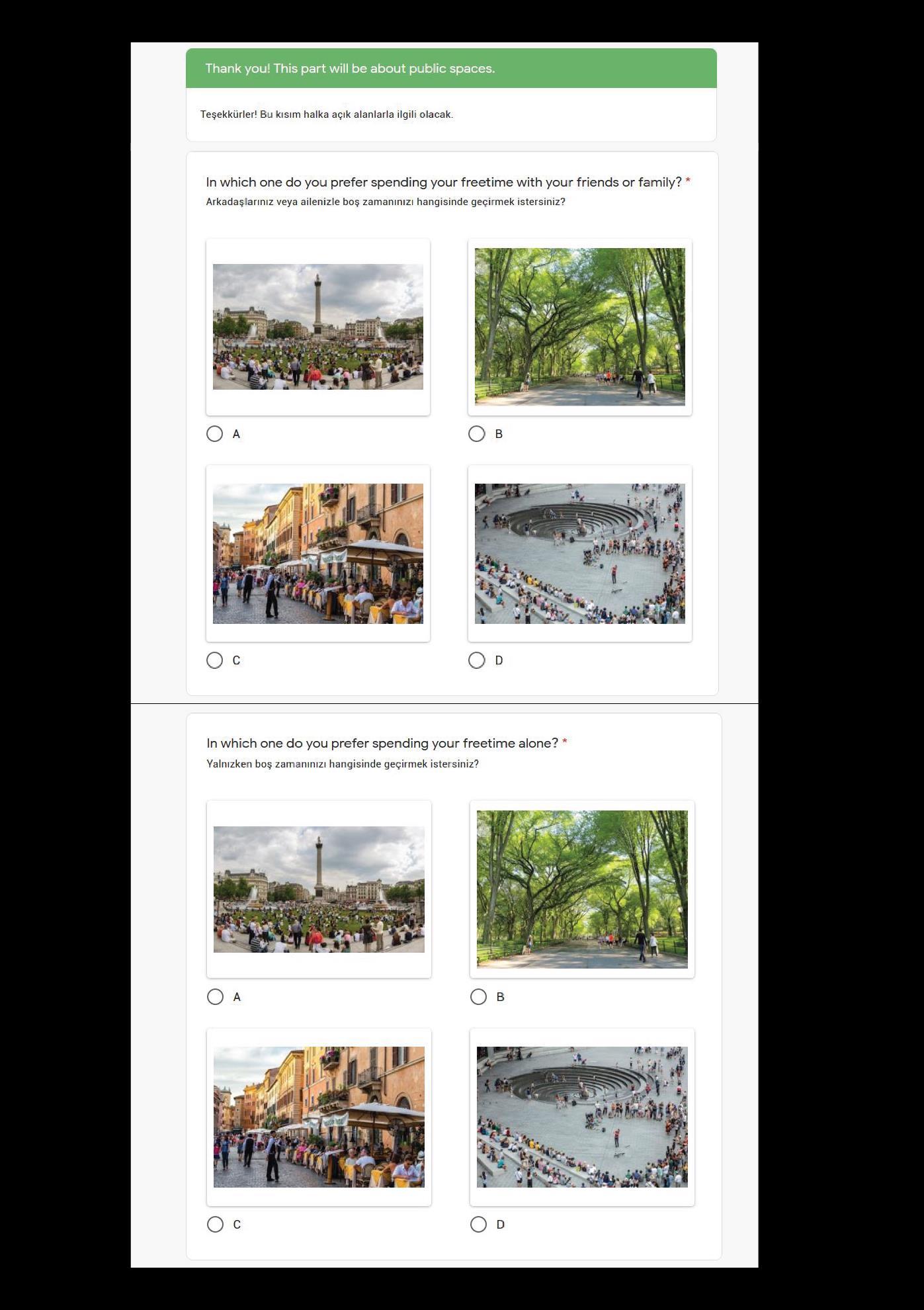
Task: Choose radio C in the freetime alone question
Action: click(x=215, y=1225)
